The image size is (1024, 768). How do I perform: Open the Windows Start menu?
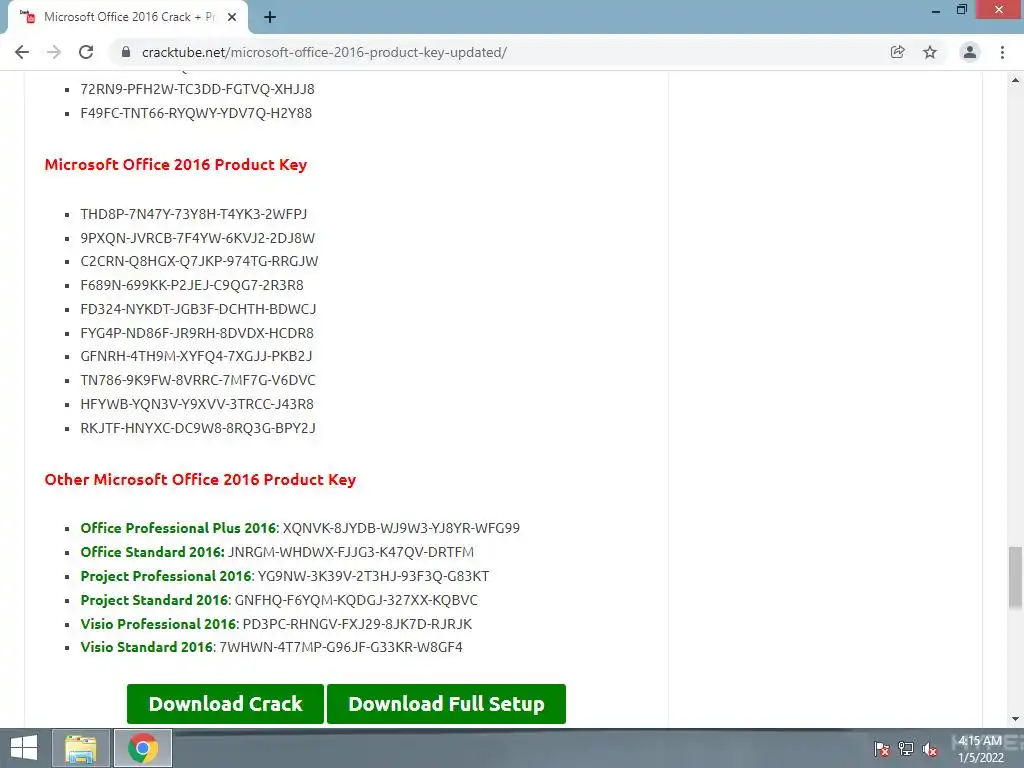[24, 748]
